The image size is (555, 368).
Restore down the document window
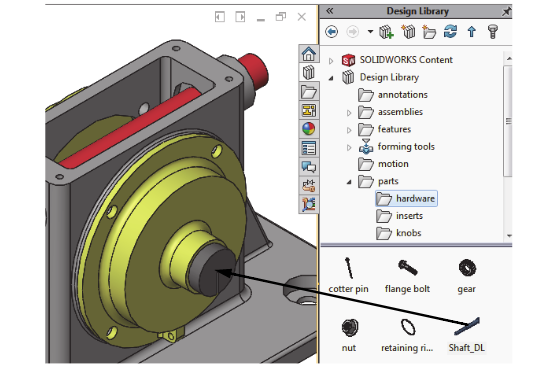pyautogui.click(x=281, y=17)
